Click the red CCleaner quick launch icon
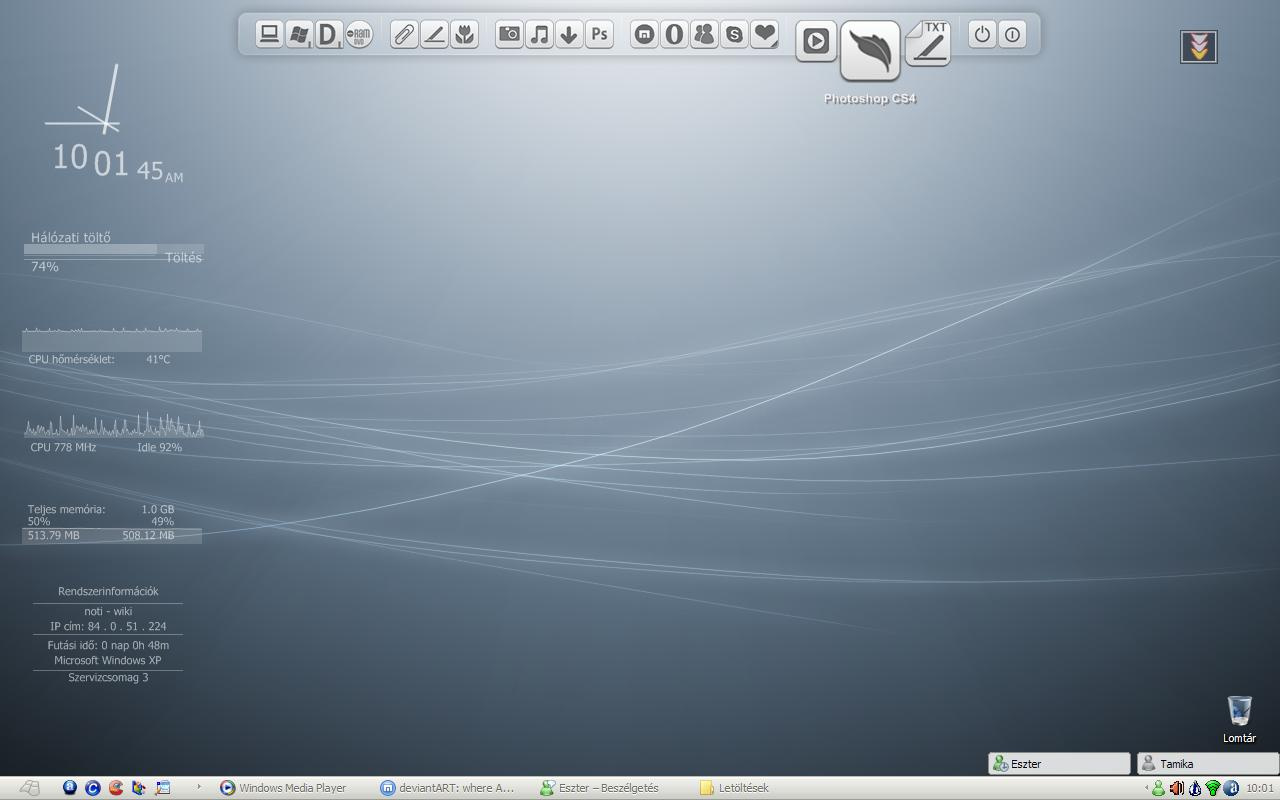Viewport: 1280px width, 800px height. tap(115, 788)
